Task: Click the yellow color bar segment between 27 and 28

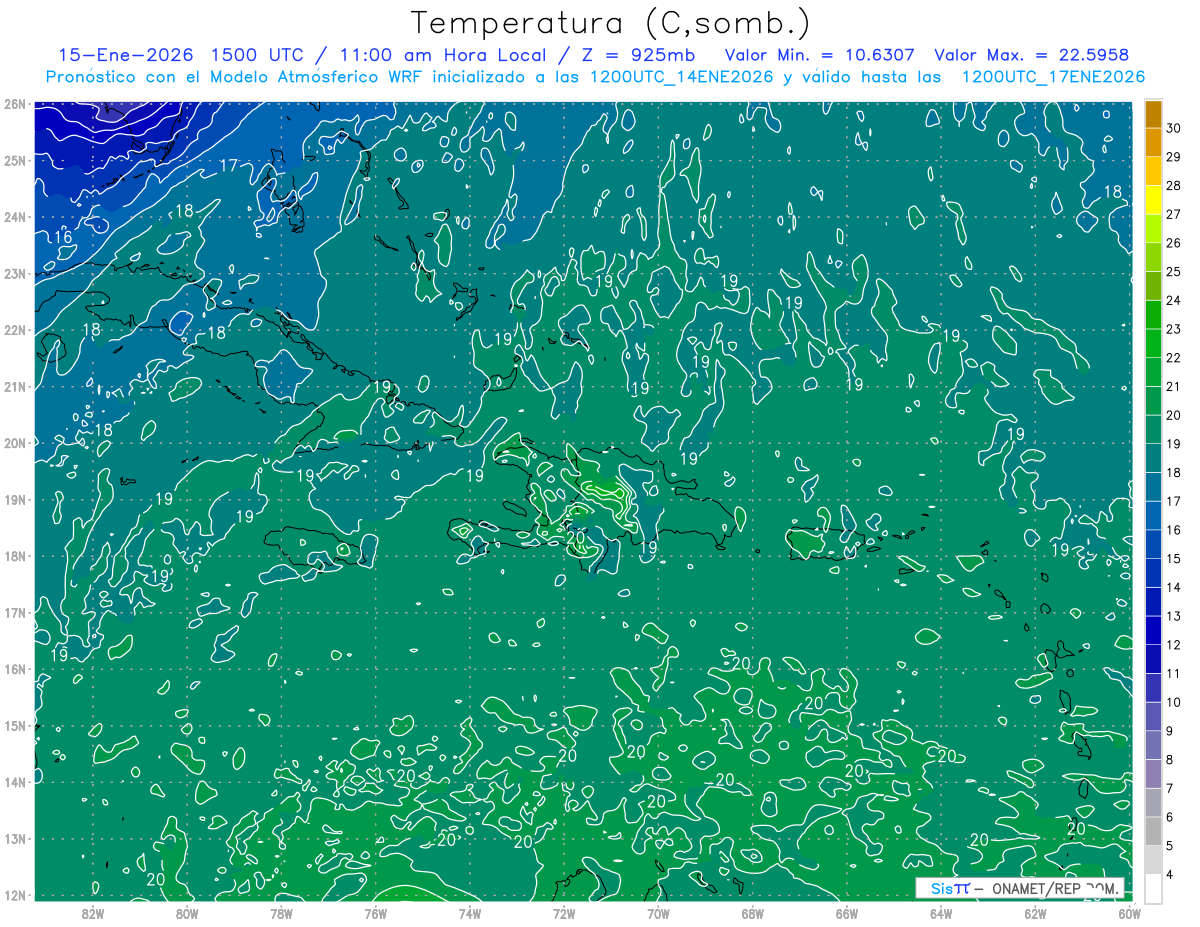Action: coord(1153,200)
